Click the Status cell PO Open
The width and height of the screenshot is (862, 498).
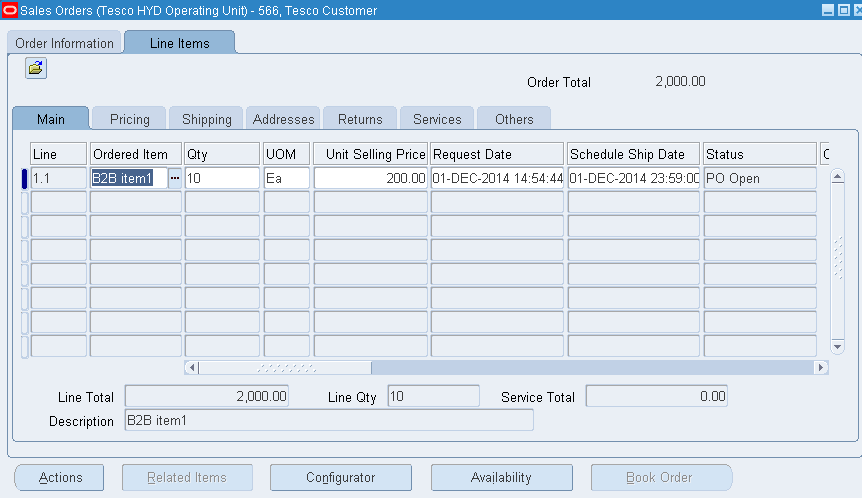[x=760, y=178]
